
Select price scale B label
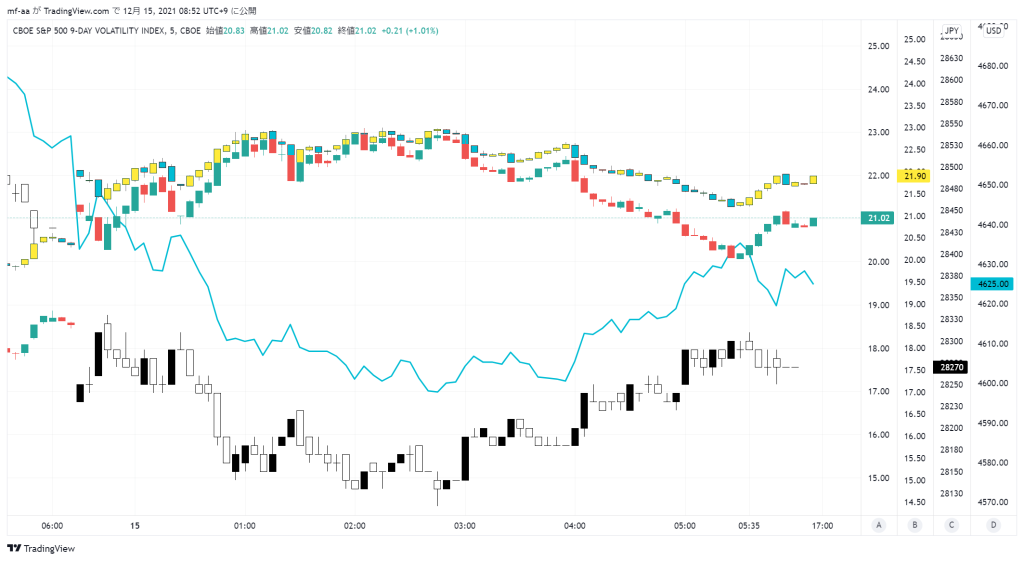(915, 525)
